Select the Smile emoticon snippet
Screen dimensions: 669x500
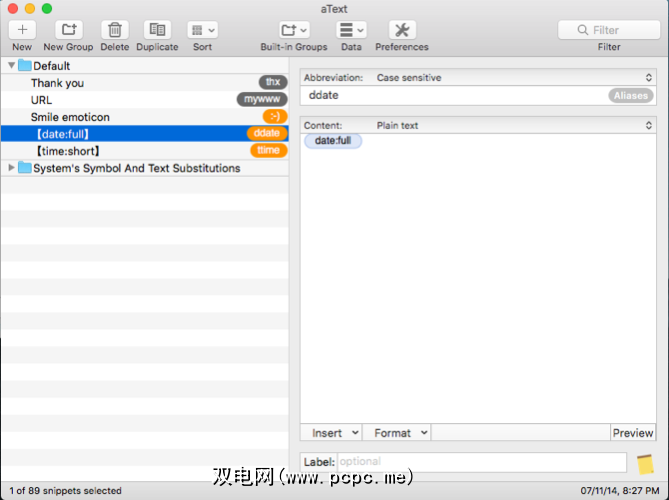70,117
